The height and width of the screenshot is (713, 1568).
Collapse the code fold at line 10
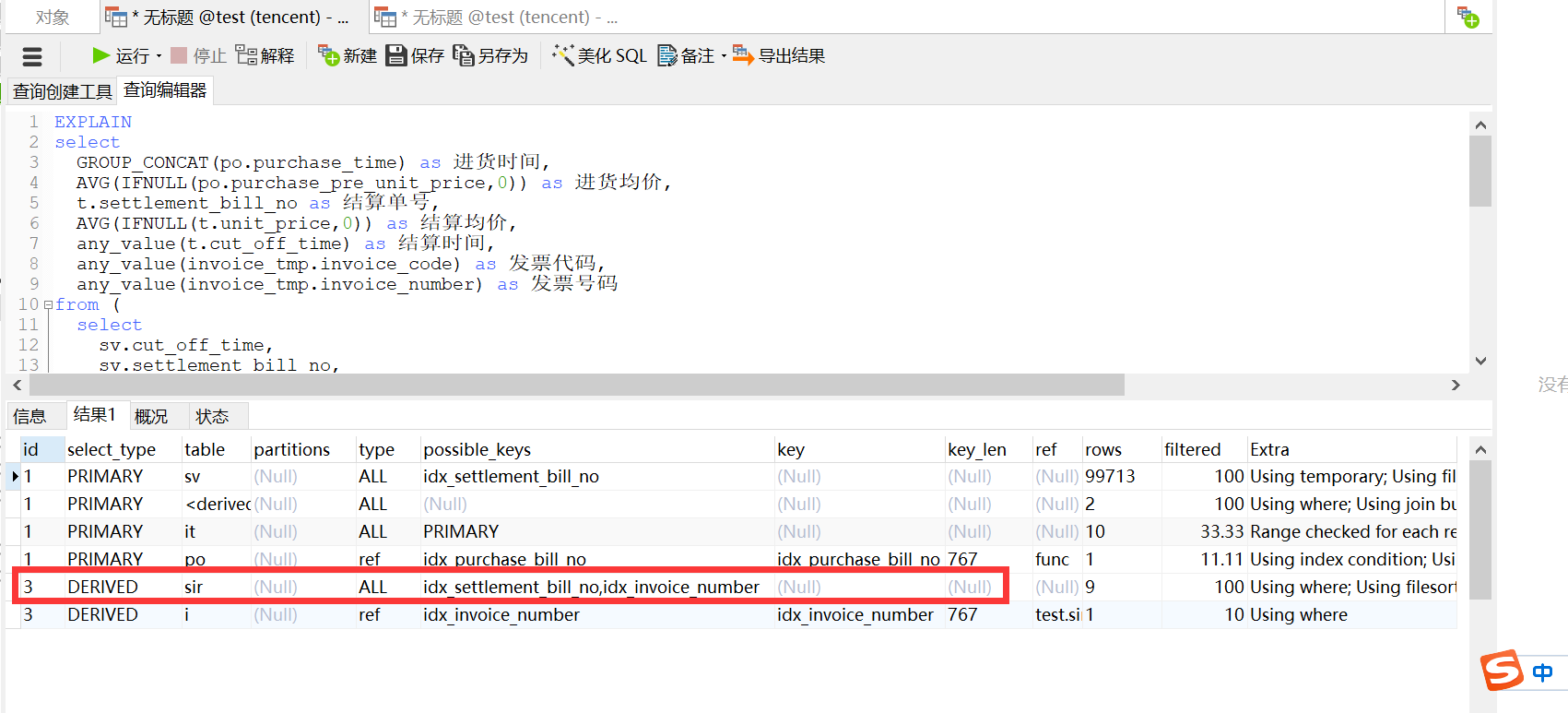coord(47,304)
